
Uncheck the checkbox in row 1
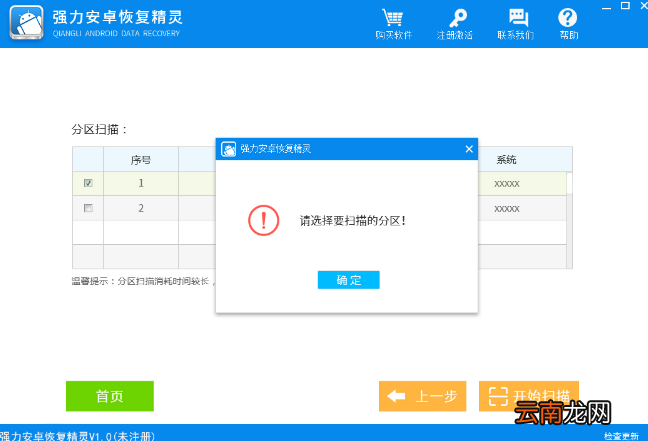point(88,183)
